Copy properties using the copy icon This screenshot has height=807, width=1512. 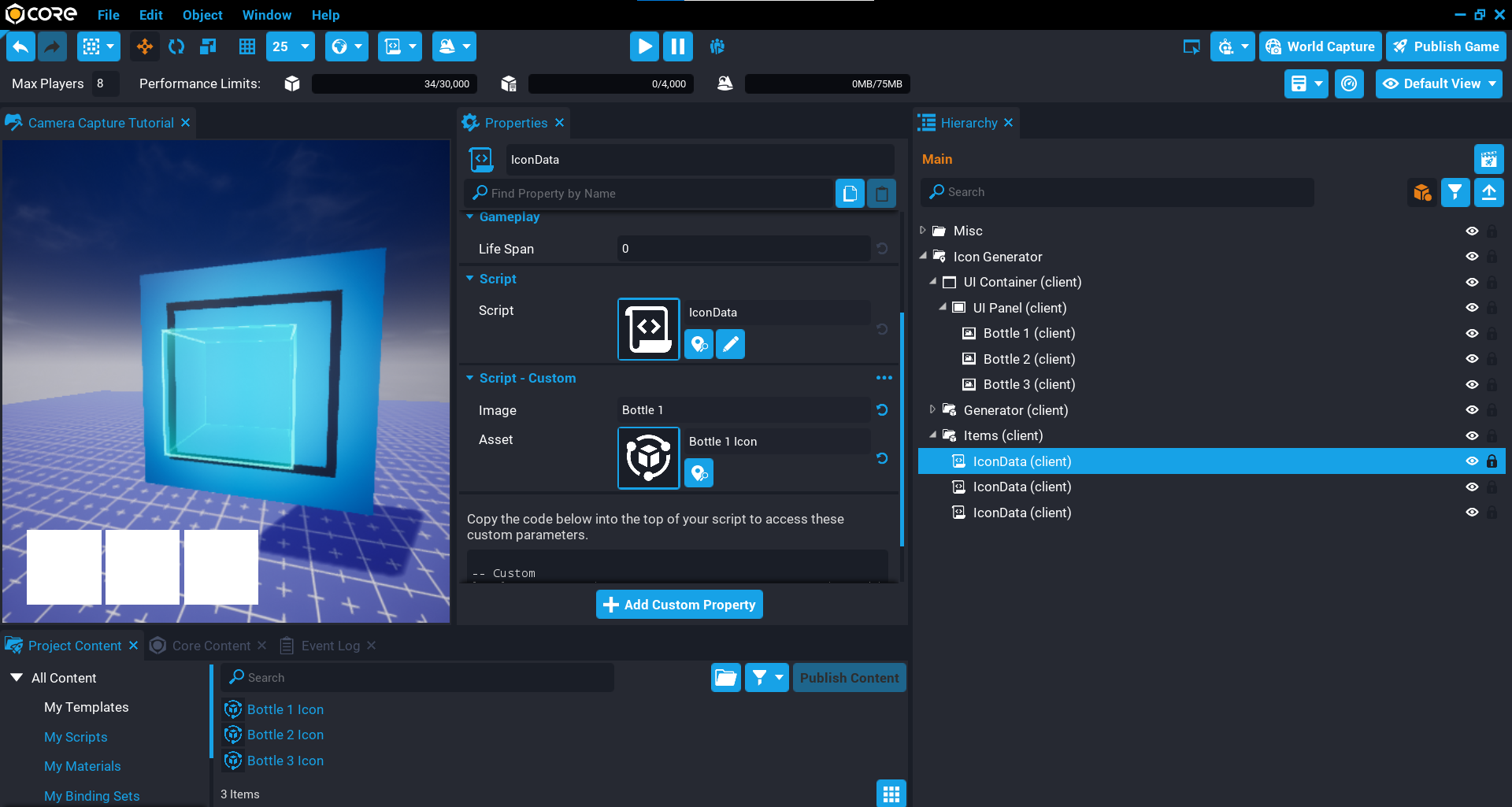pos(850,194)
